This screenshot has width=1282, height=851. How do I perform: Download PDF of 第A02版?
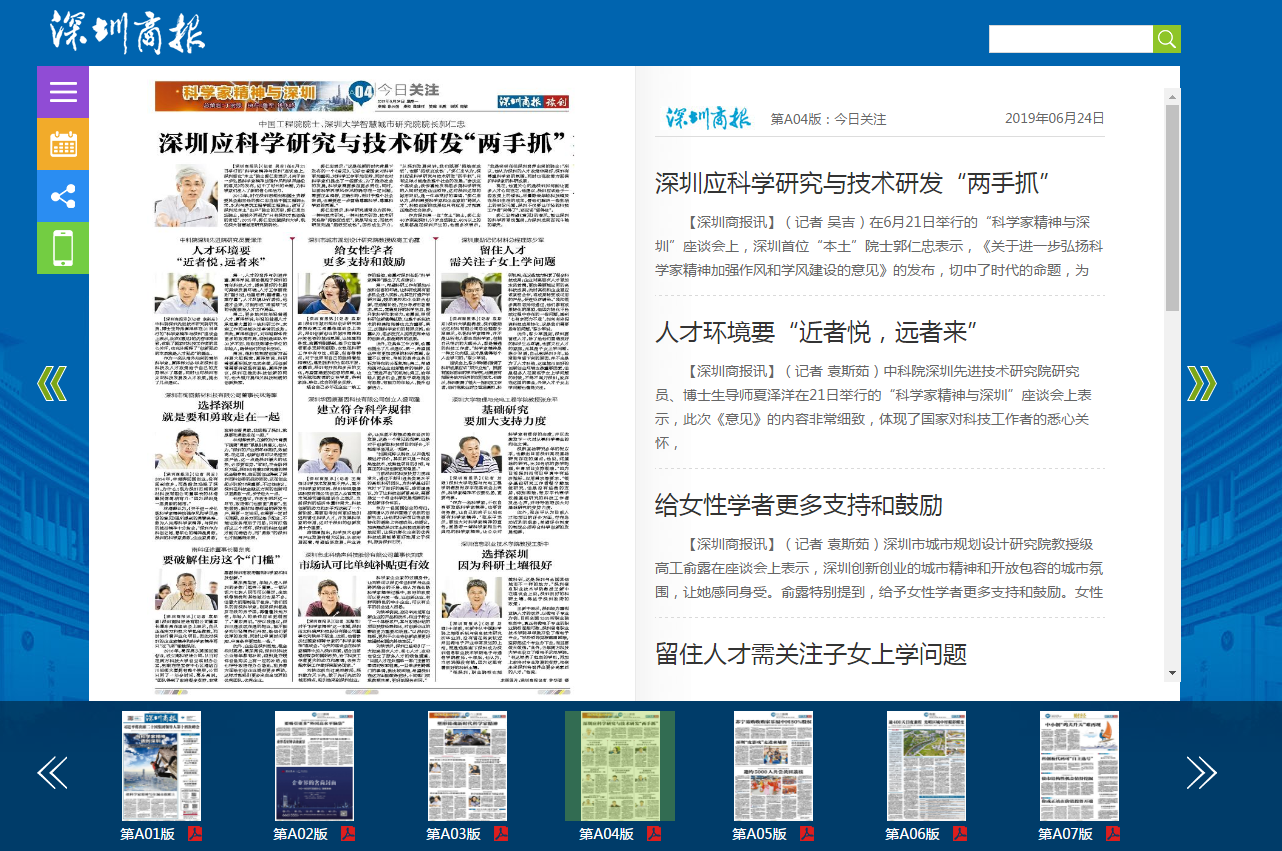[x=348, y=834]
